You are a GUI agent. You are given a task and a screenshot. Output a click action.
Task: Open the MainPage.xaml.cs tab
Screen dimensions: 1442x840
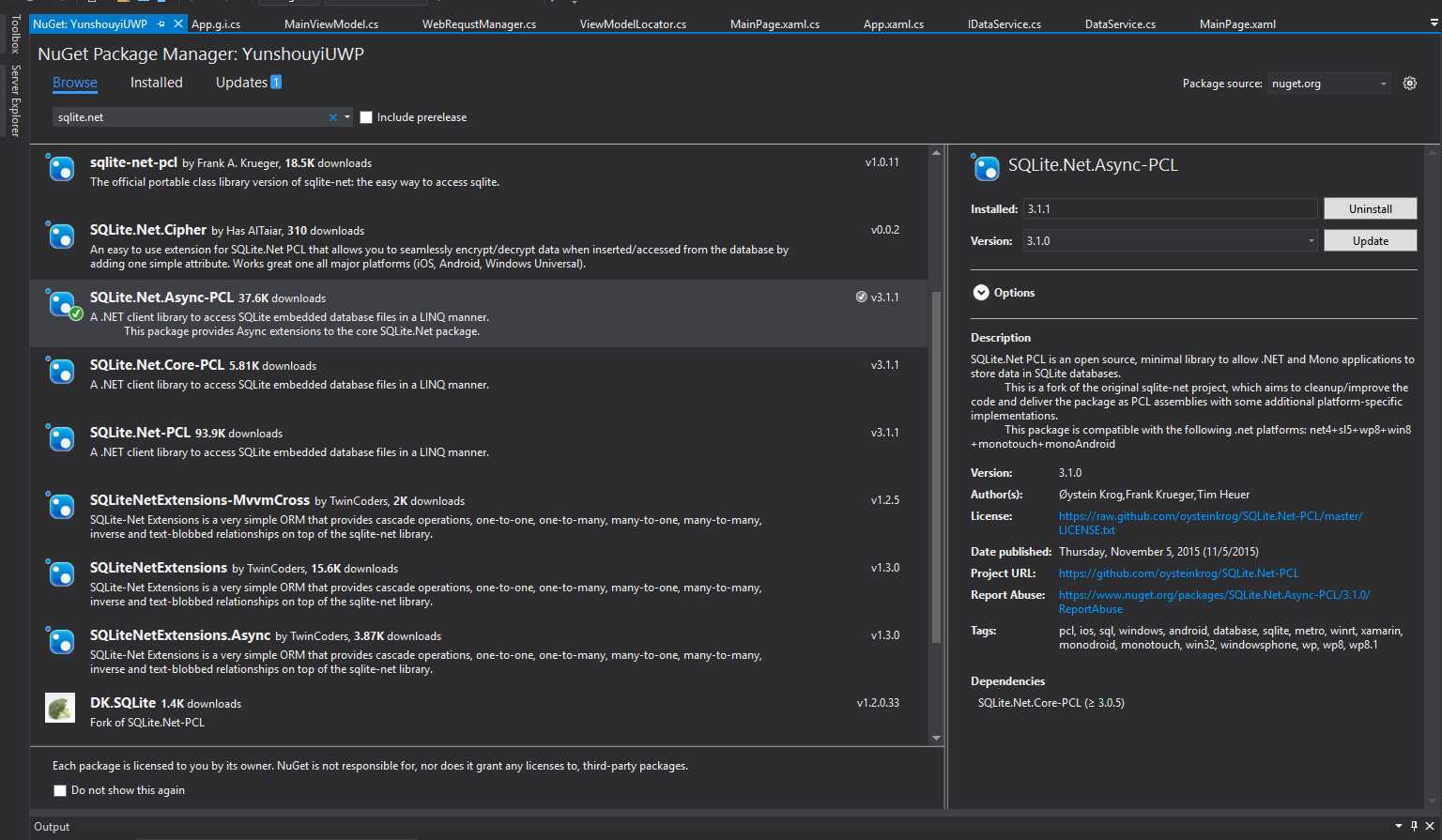coord(775,23)
